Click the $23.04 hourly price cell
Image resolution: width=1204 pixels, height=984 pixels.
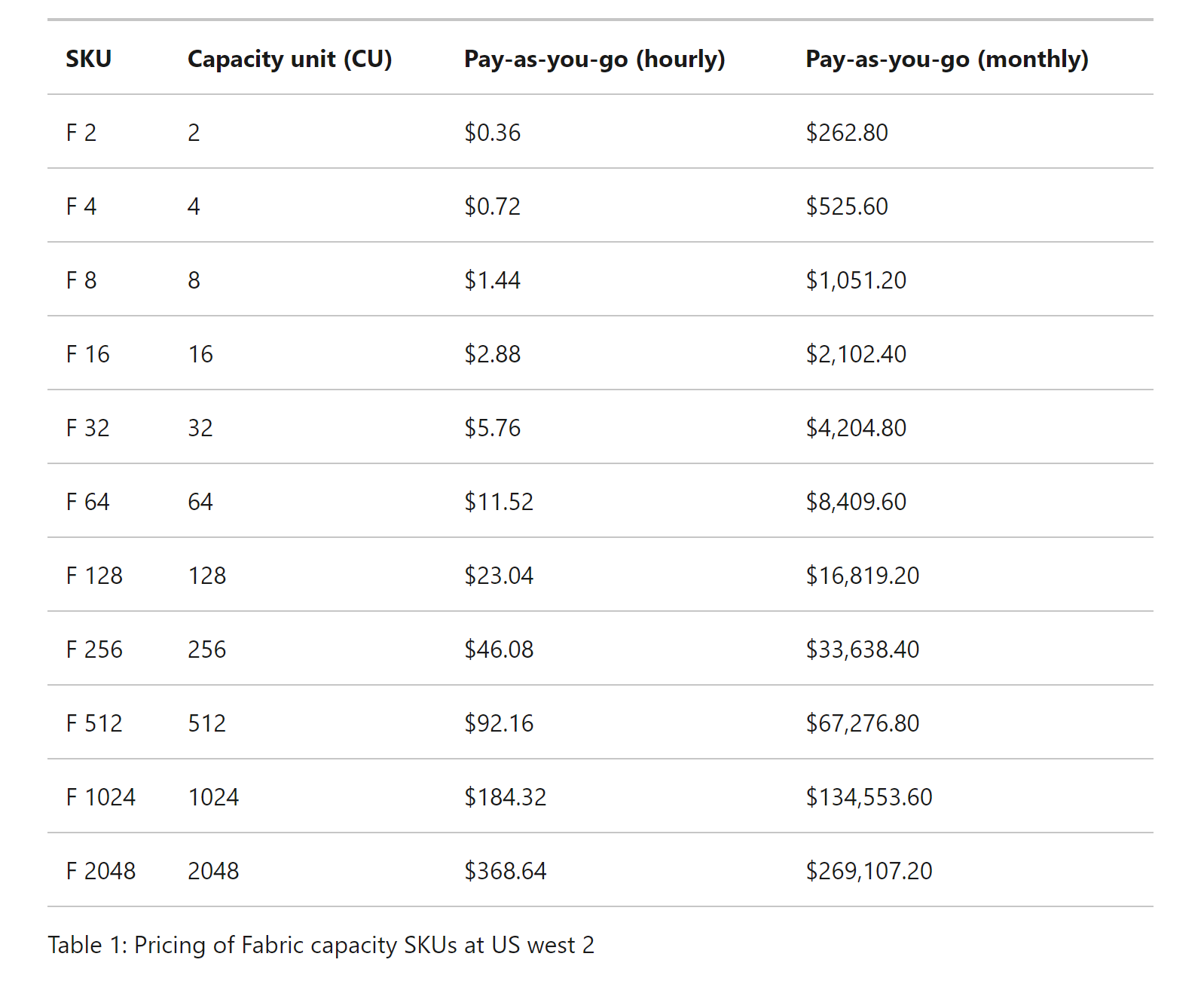(x=498, y=576)
